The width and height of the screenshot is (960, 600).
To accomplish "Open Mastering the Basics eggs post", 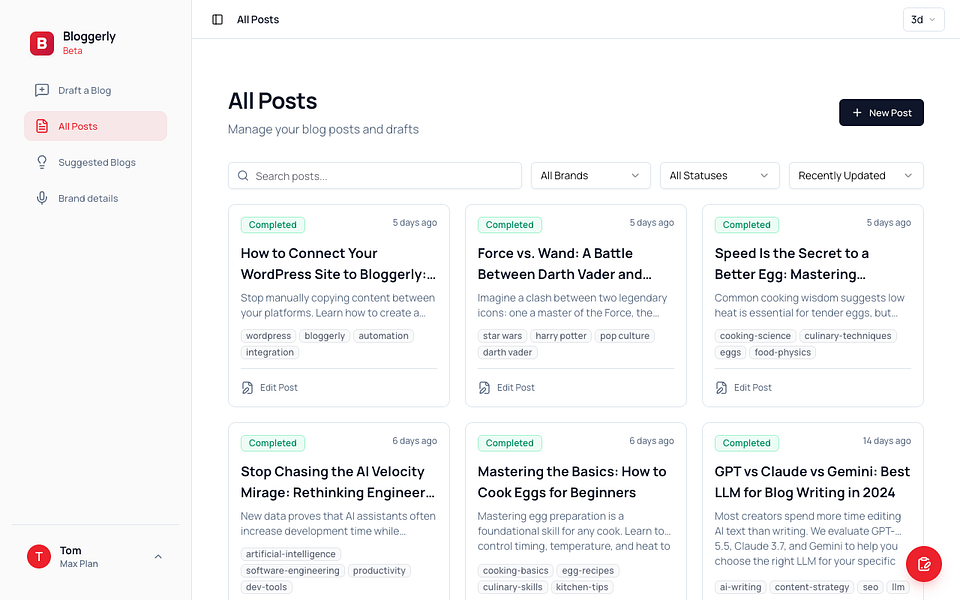I will pos(572,482).
